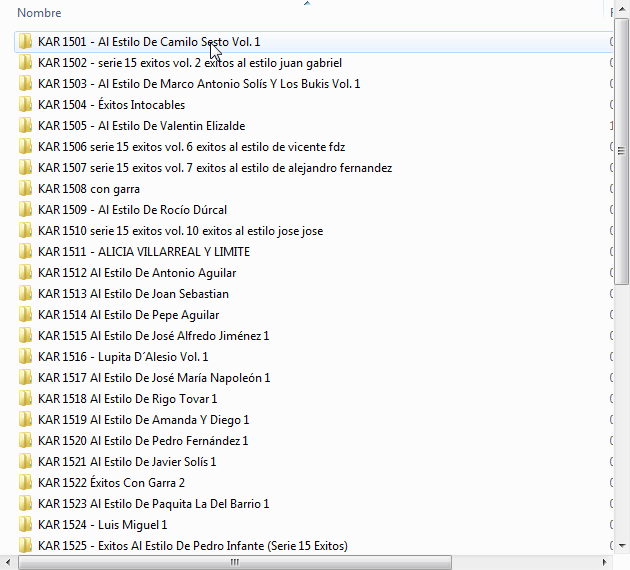
Task: Click the folder icon for KAR 1509
Action: 25,209
